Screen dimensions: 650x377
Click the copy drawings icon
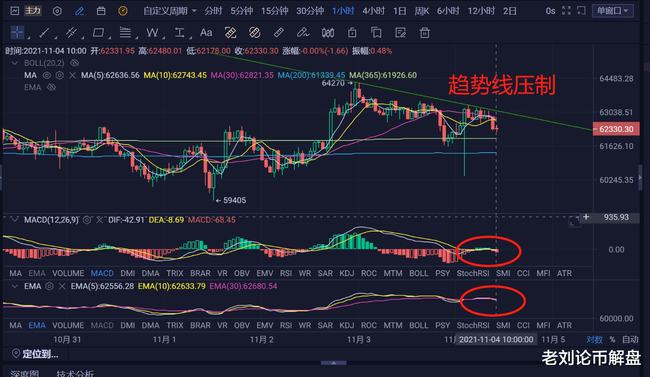[x=376, y=32]
